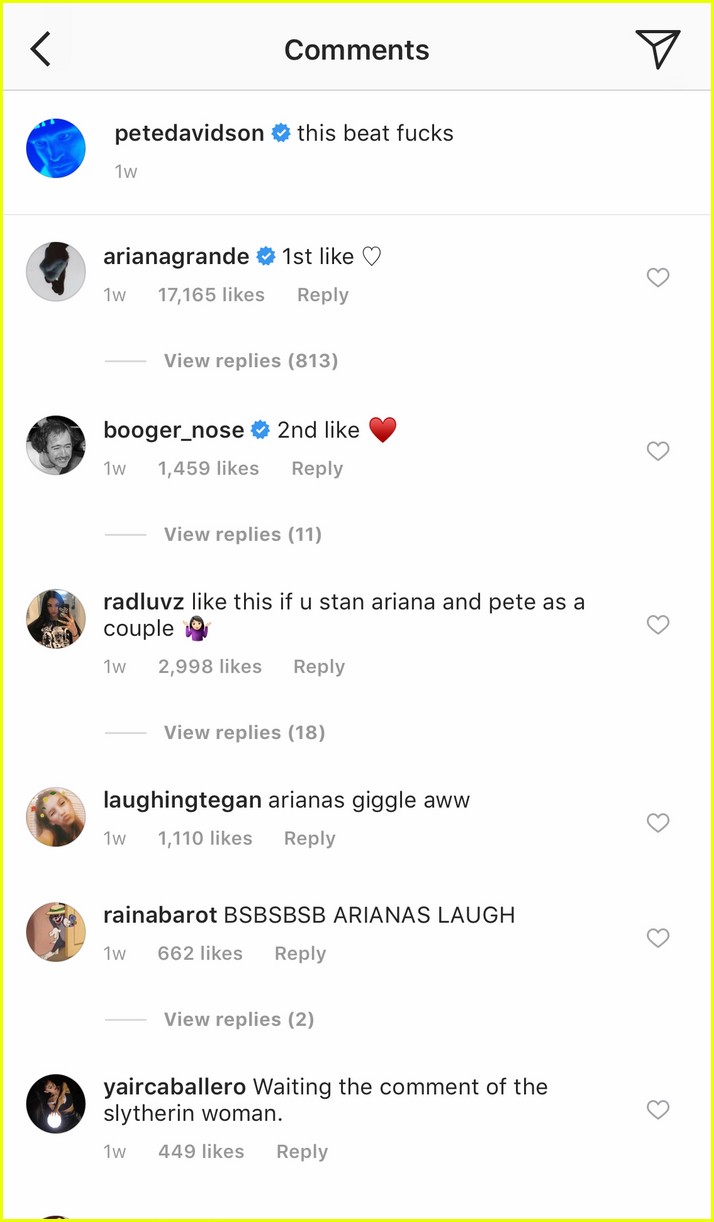Tap the back arrow icon

coord(41,49)
